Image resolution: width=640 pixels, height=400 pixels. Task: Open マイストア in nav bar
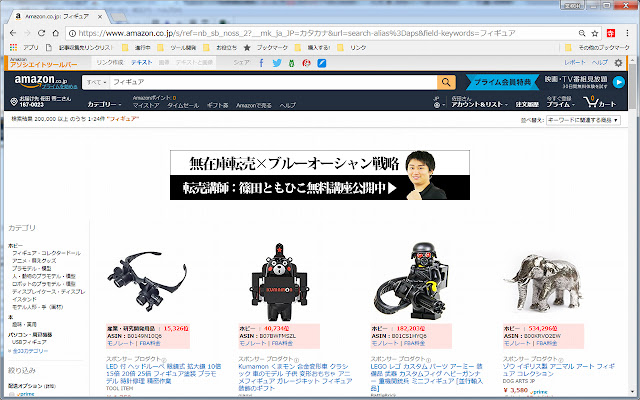tap(146, 105)
